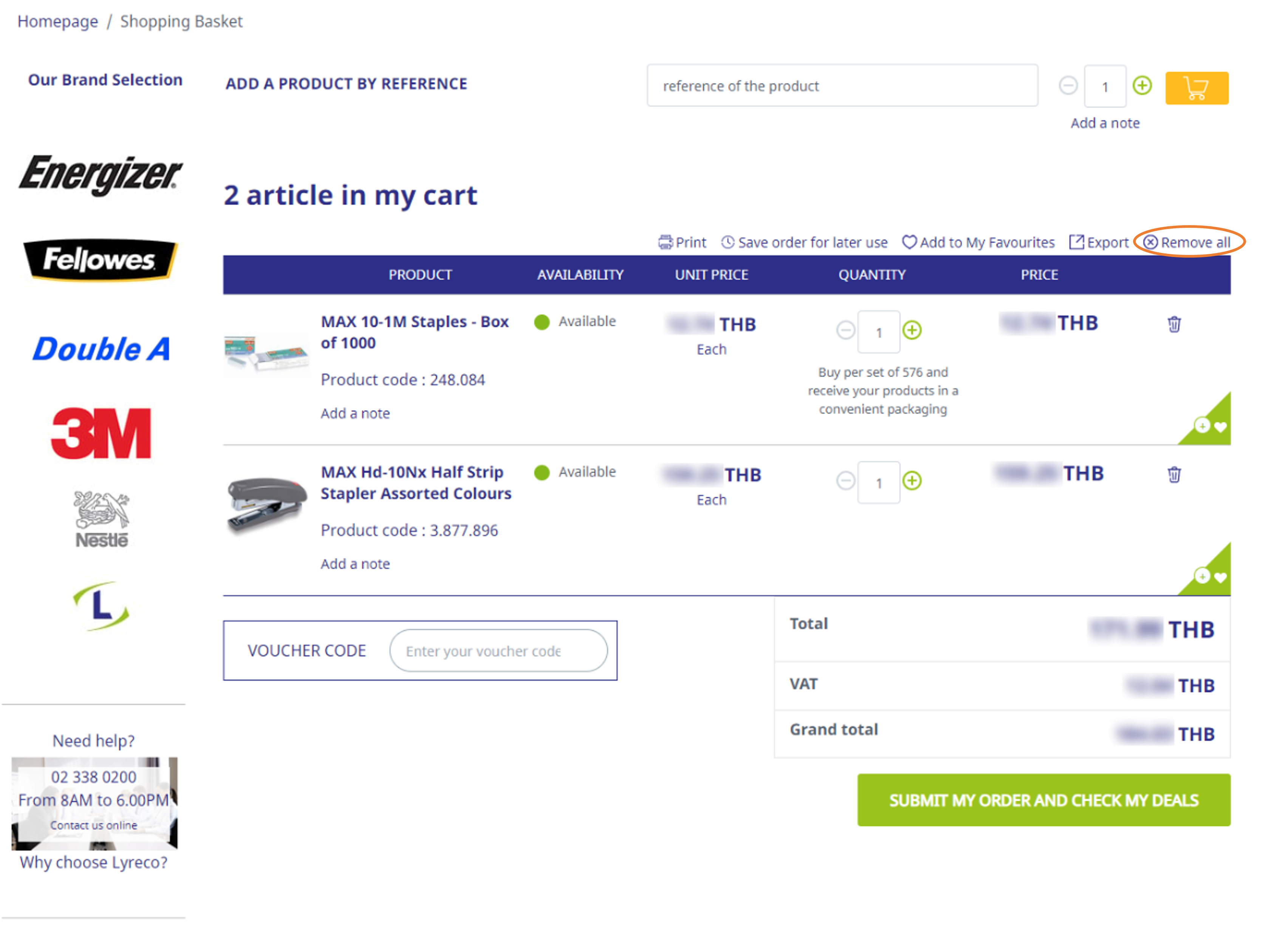Click the AVAILABILITY column header
The image size is (1288, 935).
click(581, 275)
